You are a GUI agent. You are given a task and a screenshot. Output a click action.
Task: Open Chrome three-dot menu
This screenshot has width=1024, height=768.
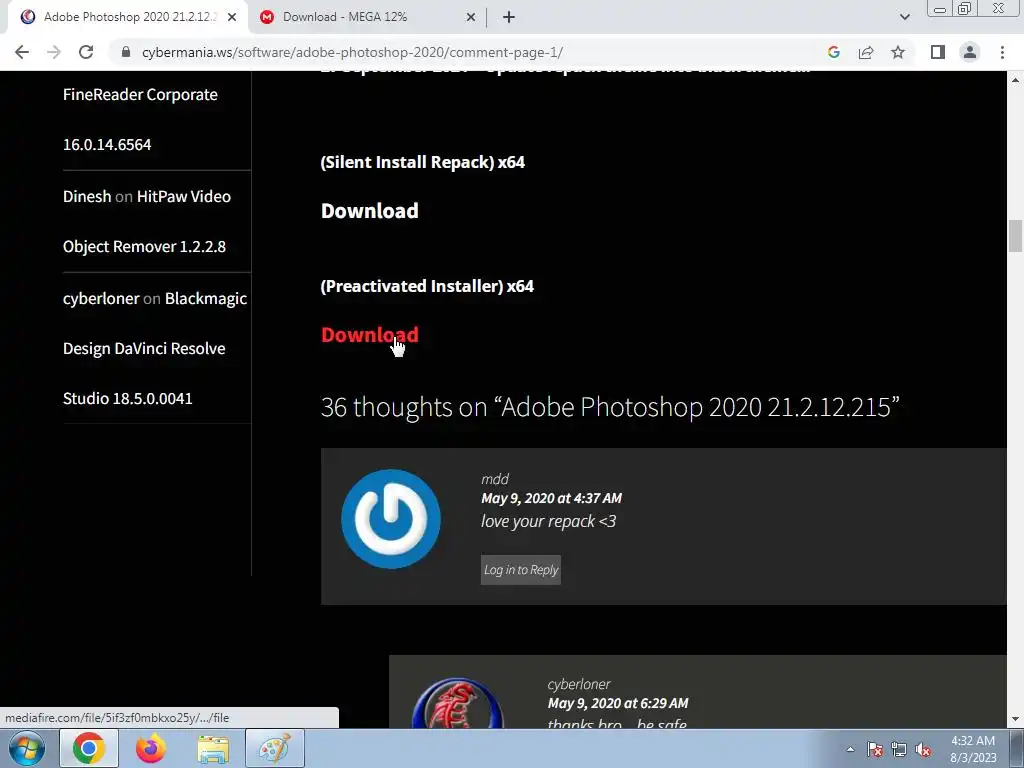(x=1002, y=52)
